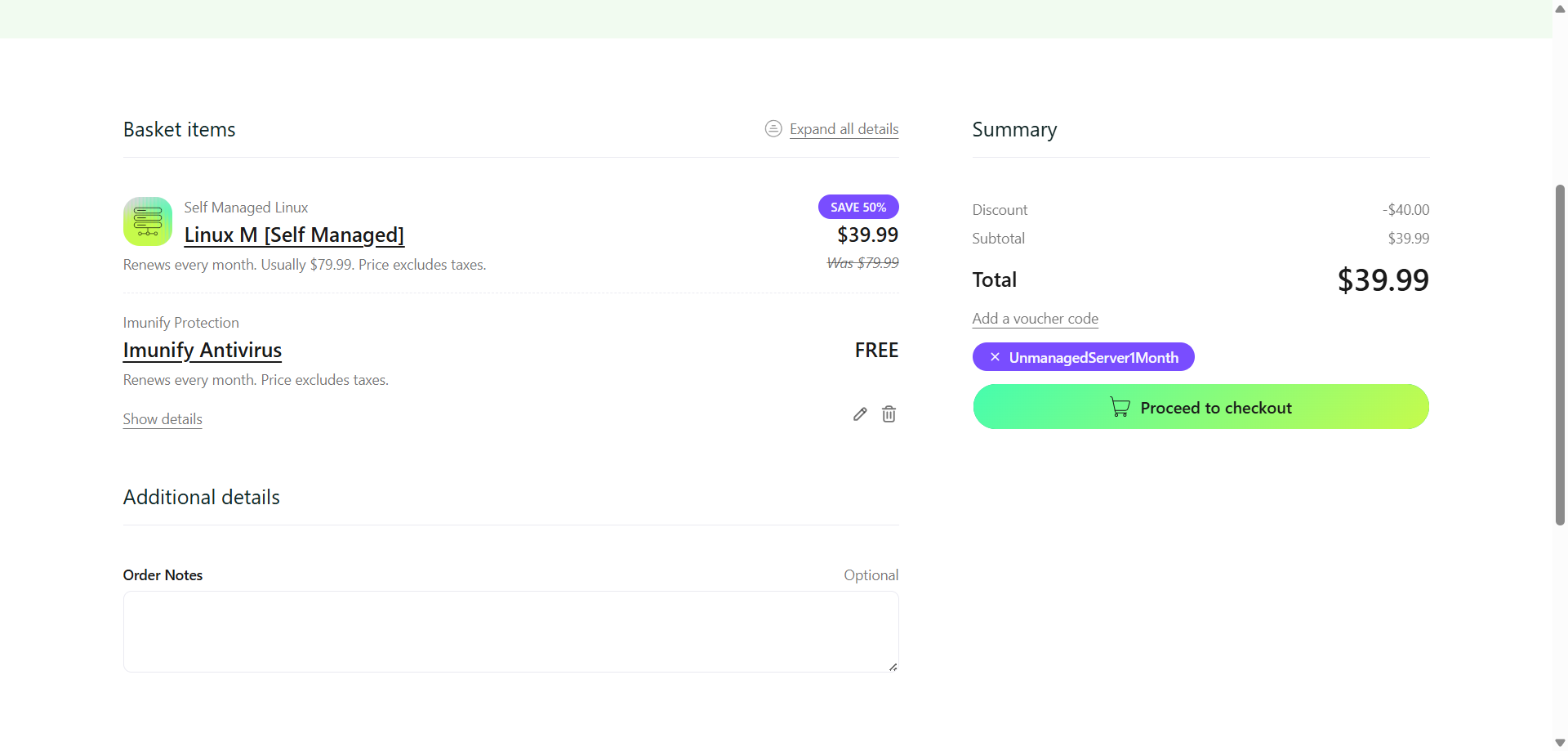The image size is (1568, 751).
Task: Edit the basket item with pencil icon
Action: tap(860, 414)
